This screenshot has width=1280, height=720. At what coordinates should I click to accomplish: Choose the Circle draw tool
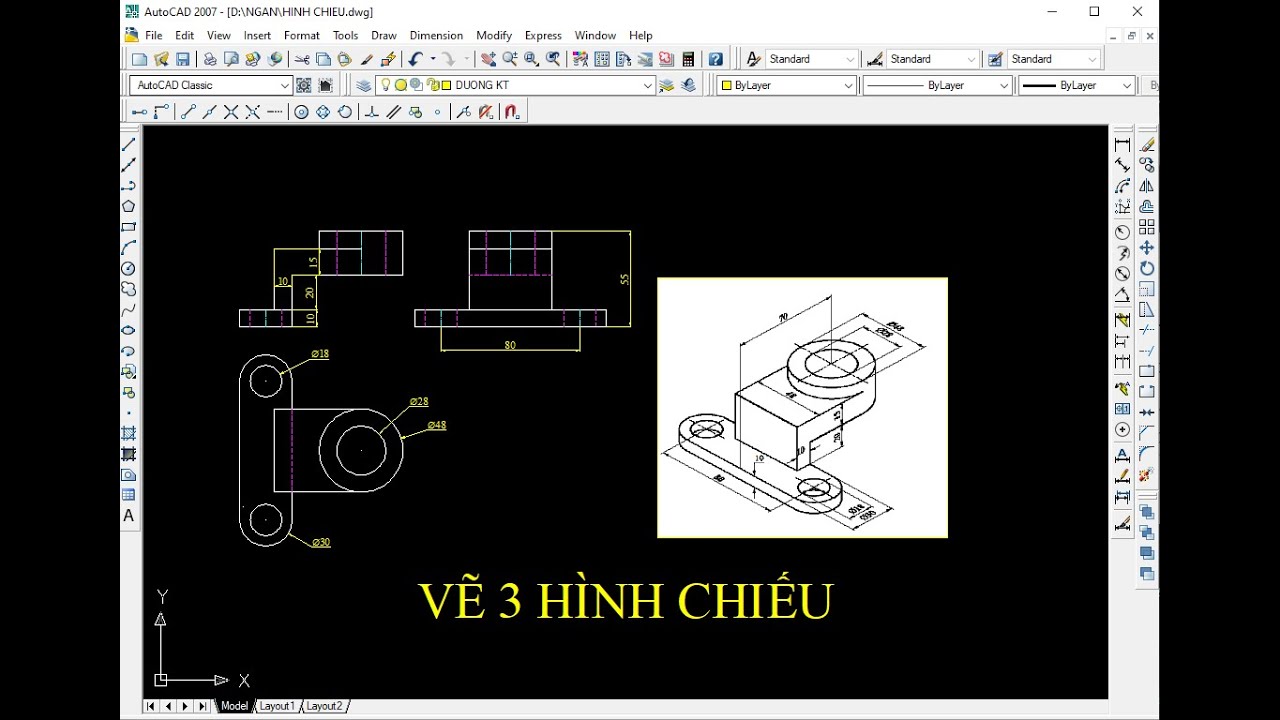[x=129, y=269]
